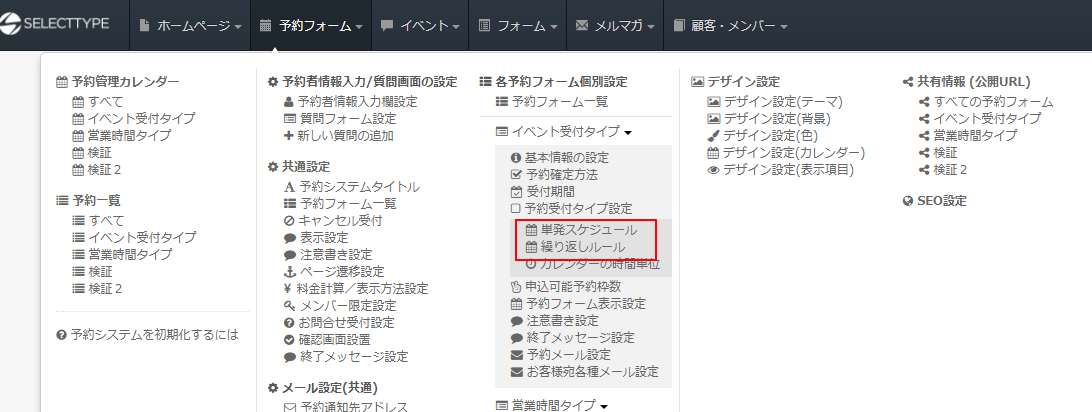Open メンバー限定設定
Screen dimensions: 1092x412
340,306
